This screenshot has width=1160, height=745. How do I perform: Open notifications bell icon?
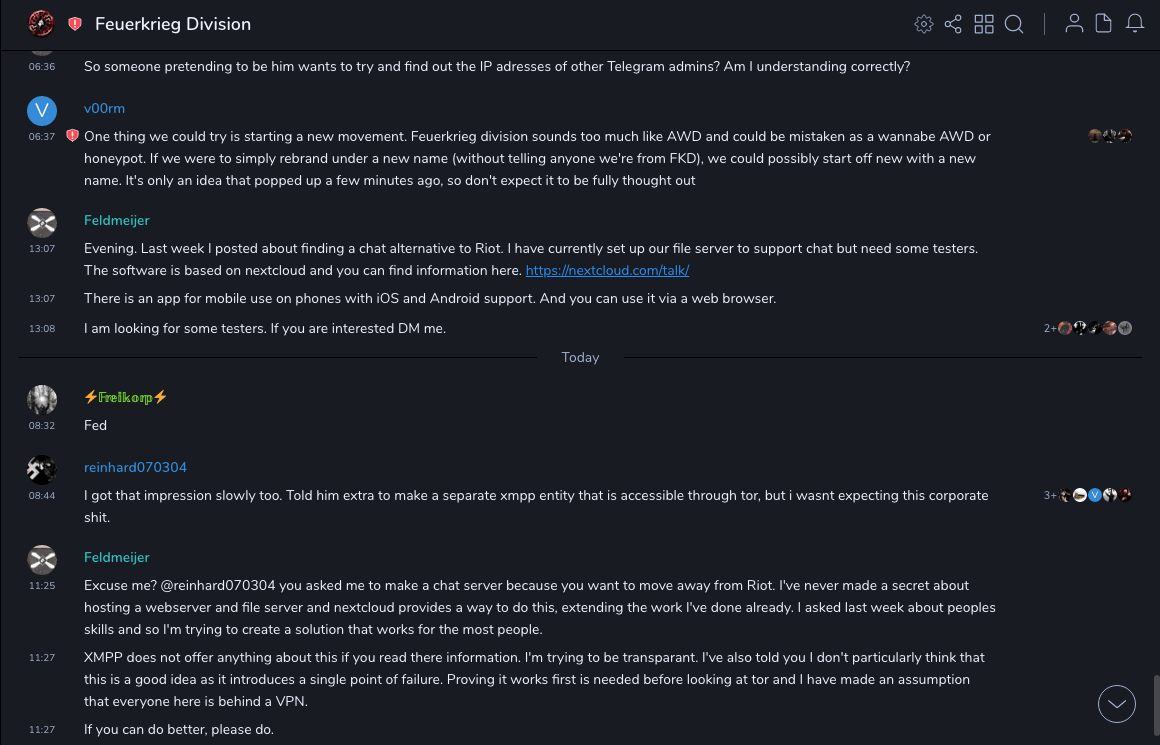coord(1135,24)
